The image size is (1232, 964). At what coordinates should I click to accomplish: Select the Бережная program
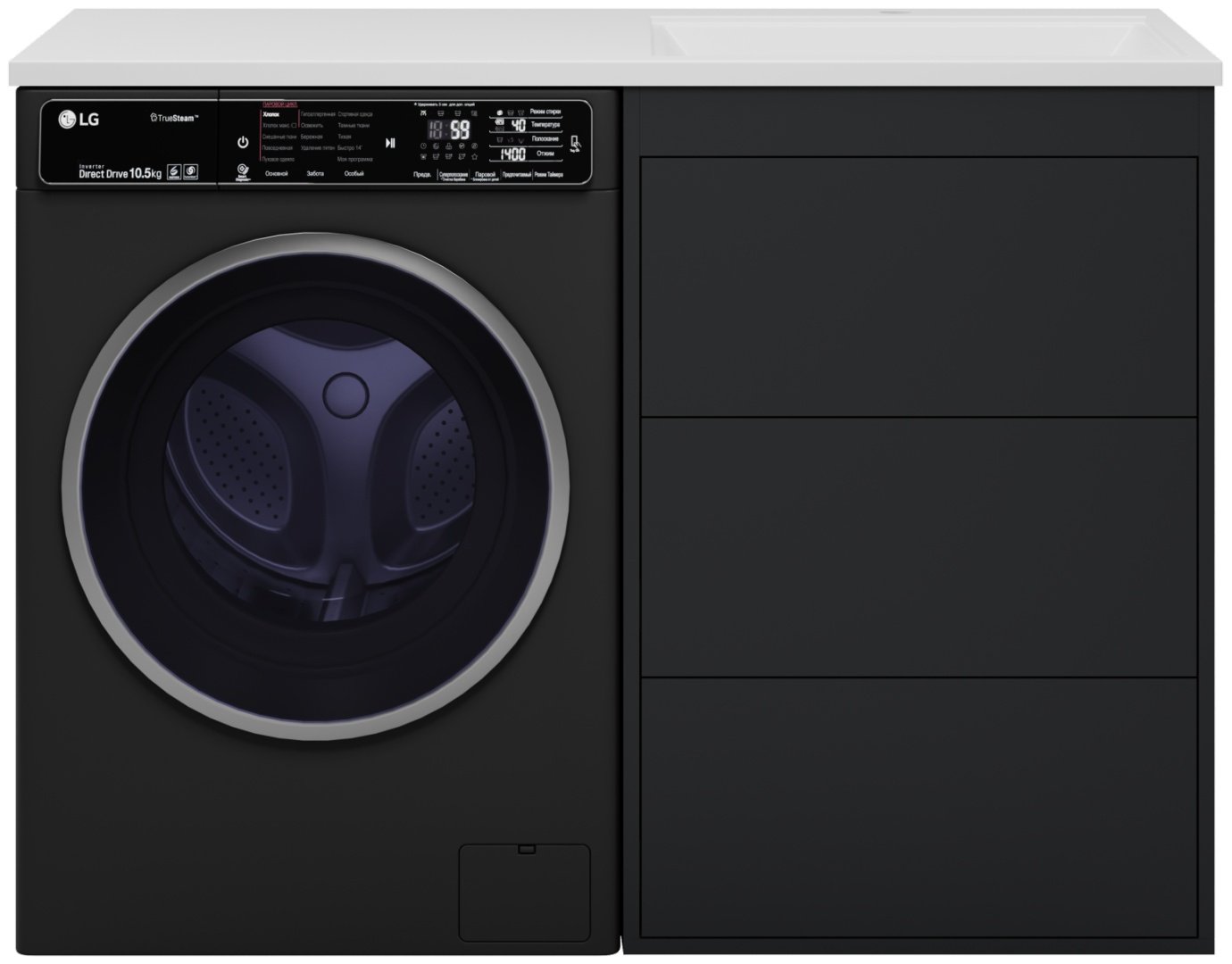[312, 137]
